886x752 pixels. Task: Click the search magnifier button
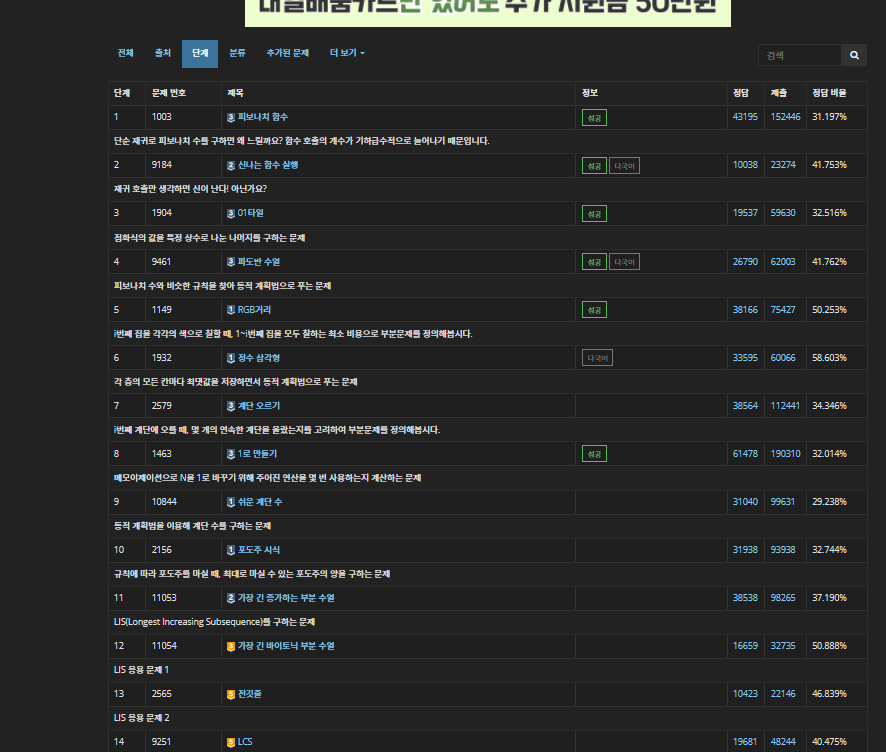pyautogui.click(x=854, y=55)
